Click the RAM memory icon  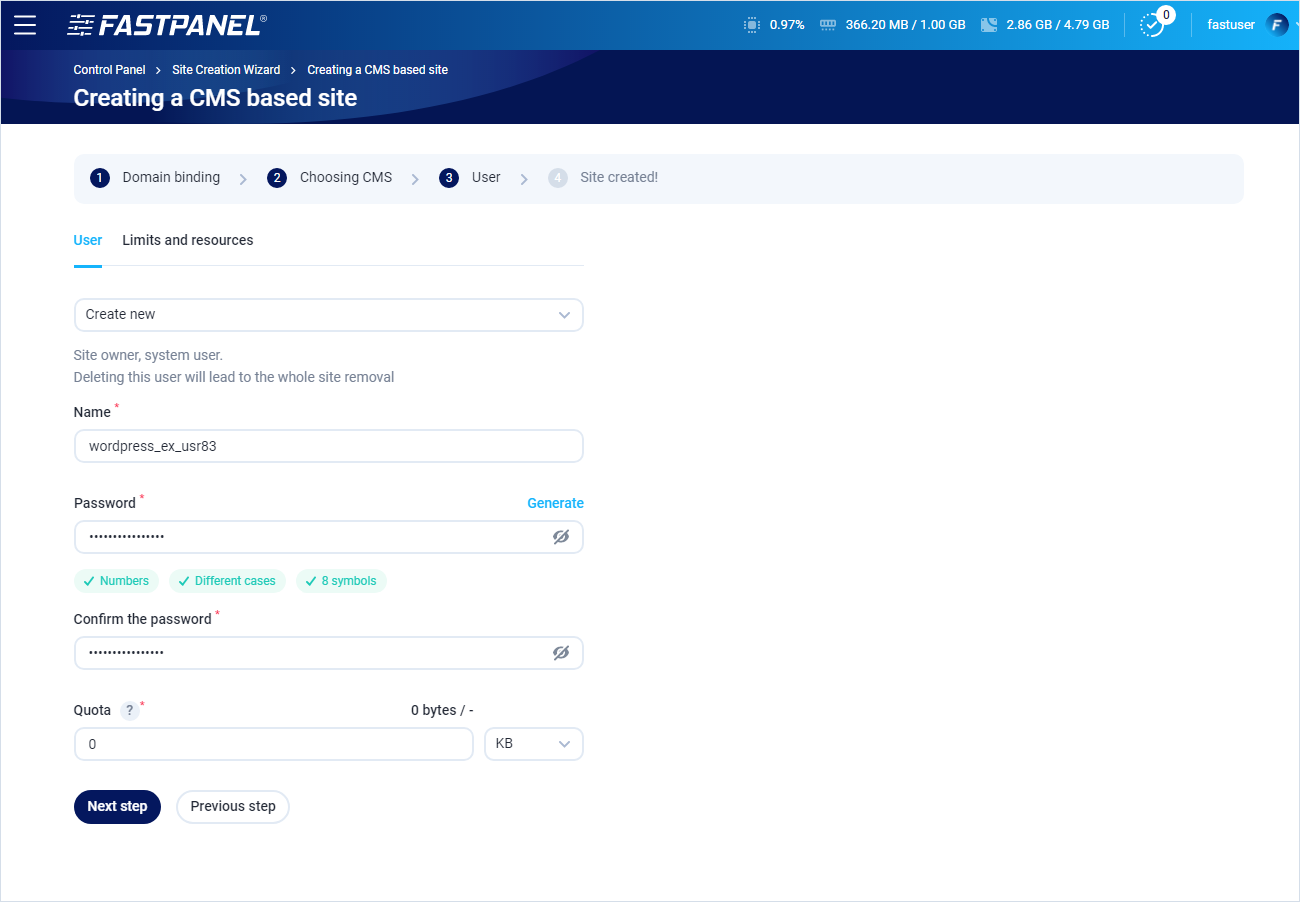(827, 25)
